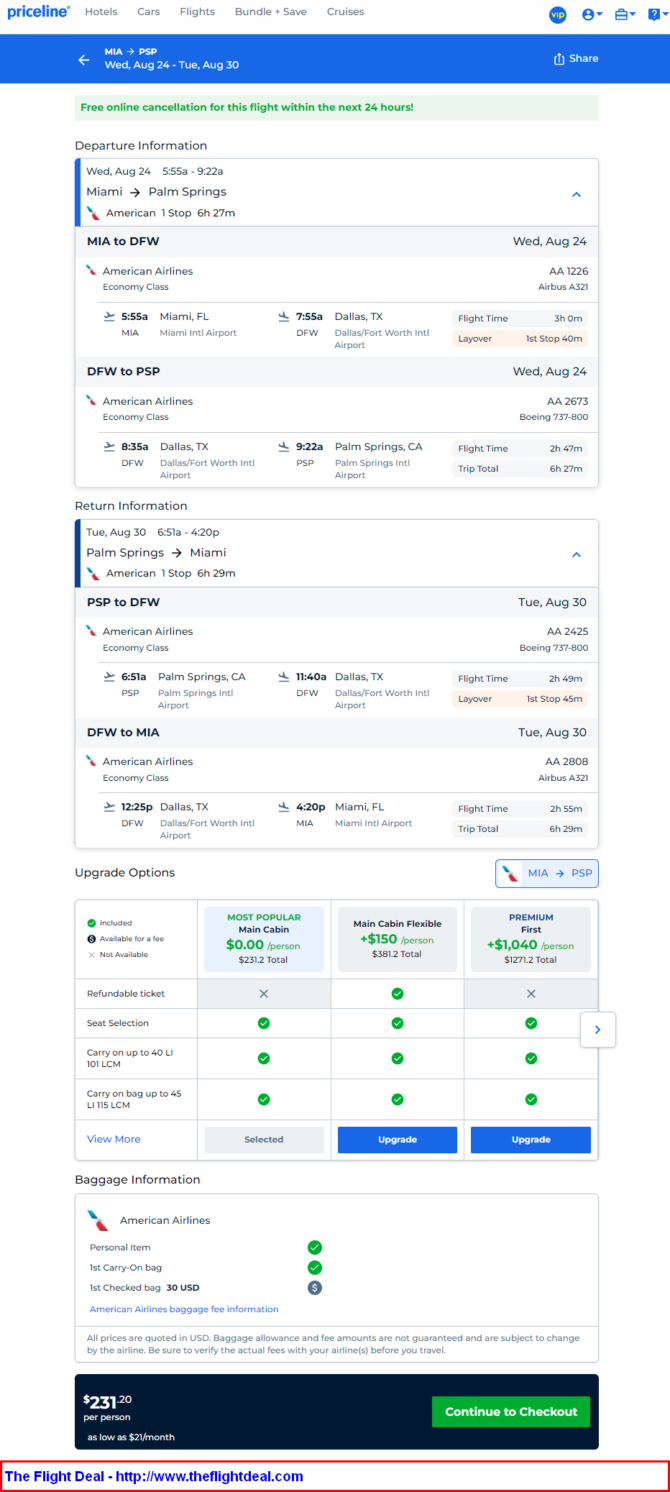Open the Cruises tab
The height and width of the screenshot is (1492, 670).
coord(345,12)
